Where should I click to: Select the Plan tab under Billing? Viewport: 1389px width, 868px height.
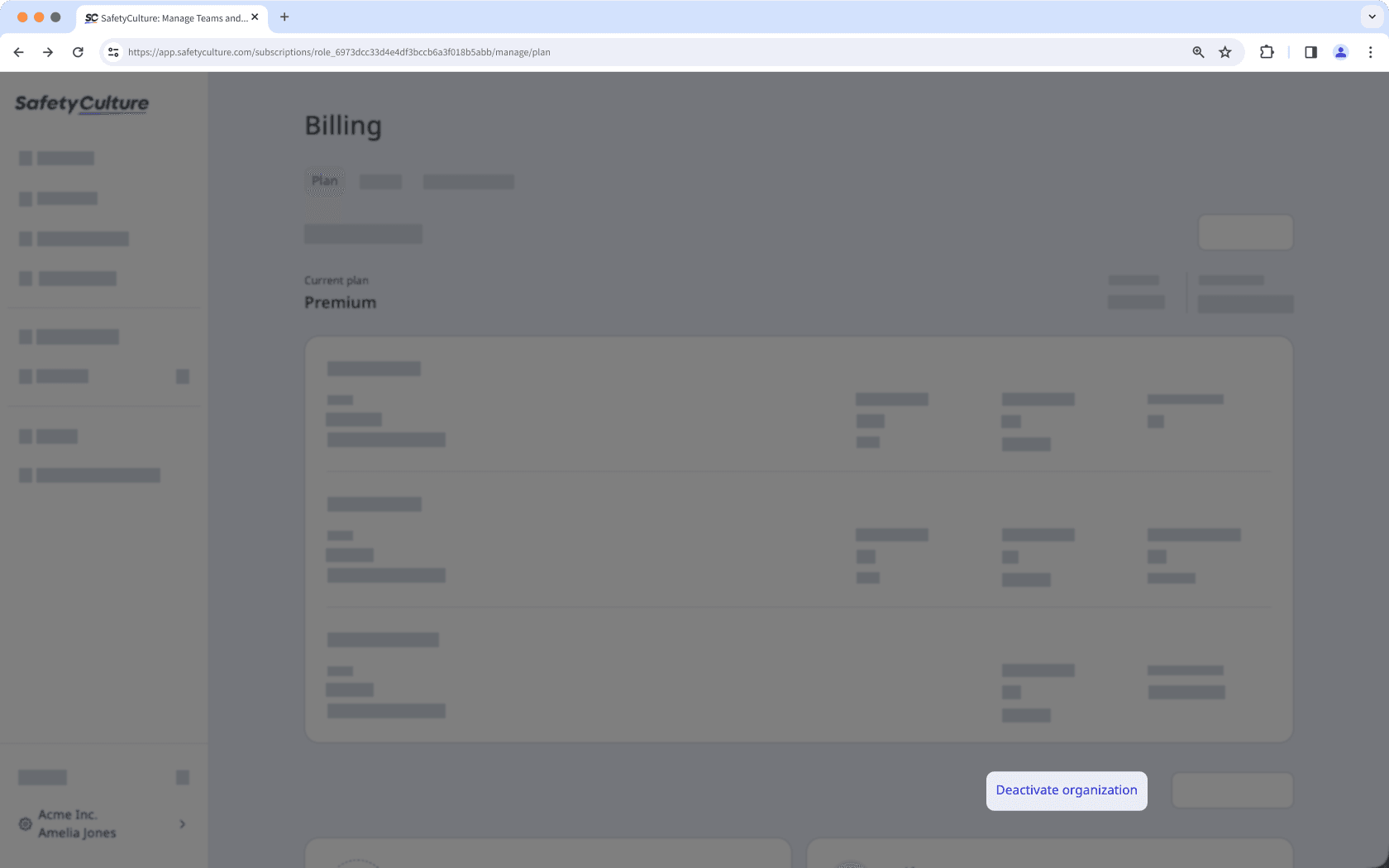tap(325, 182)
